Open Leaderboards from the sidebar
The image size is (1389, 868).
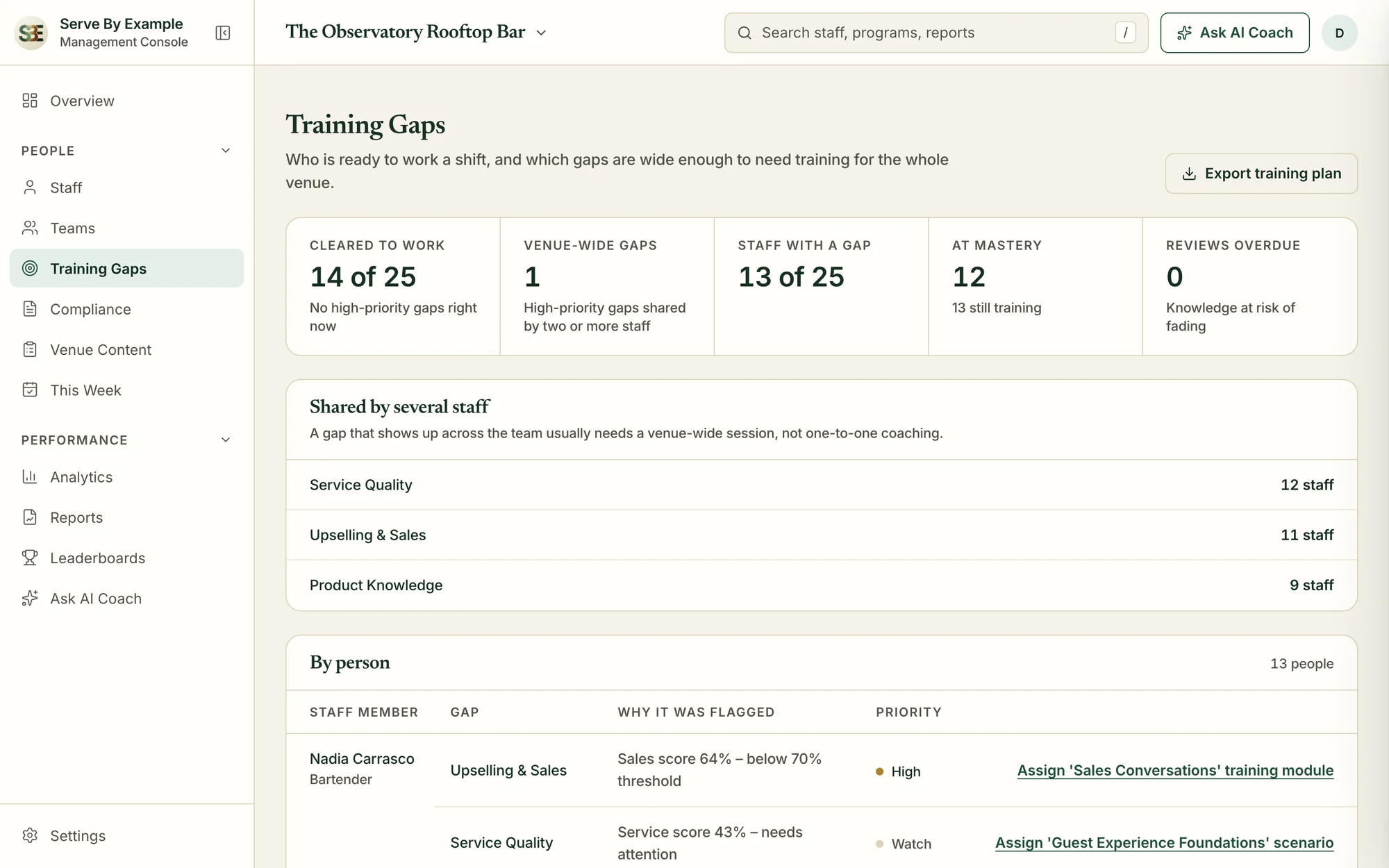tap(127, 558)
